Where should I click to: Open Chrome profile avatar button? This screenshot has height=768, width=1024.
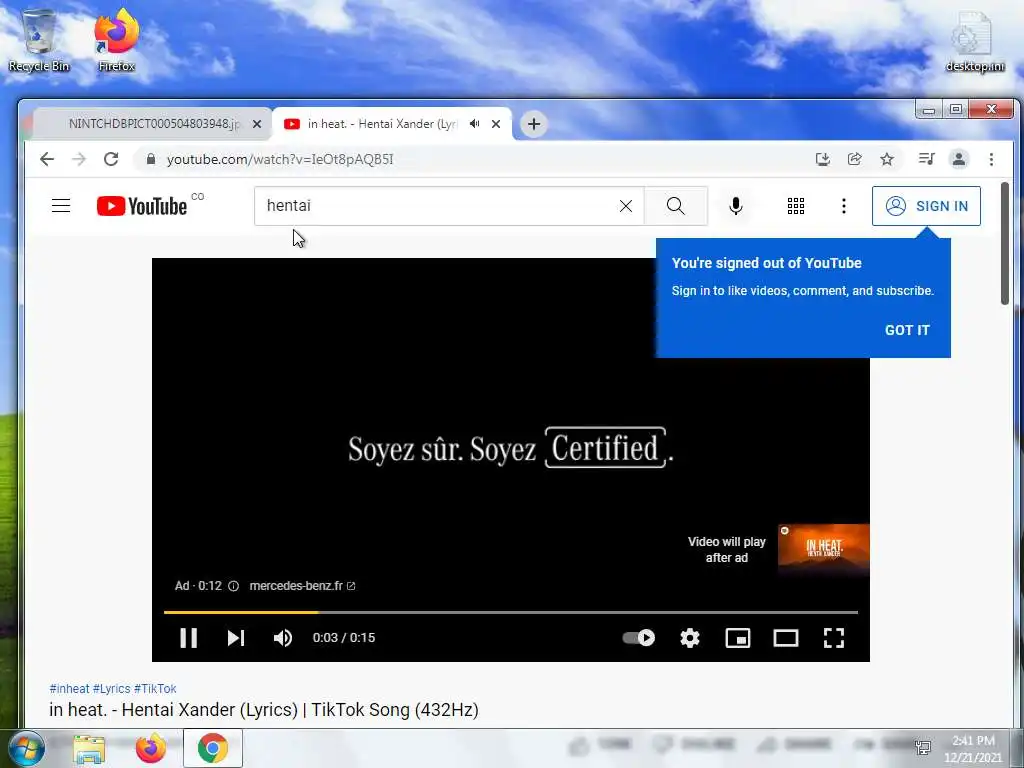point(959,159)
